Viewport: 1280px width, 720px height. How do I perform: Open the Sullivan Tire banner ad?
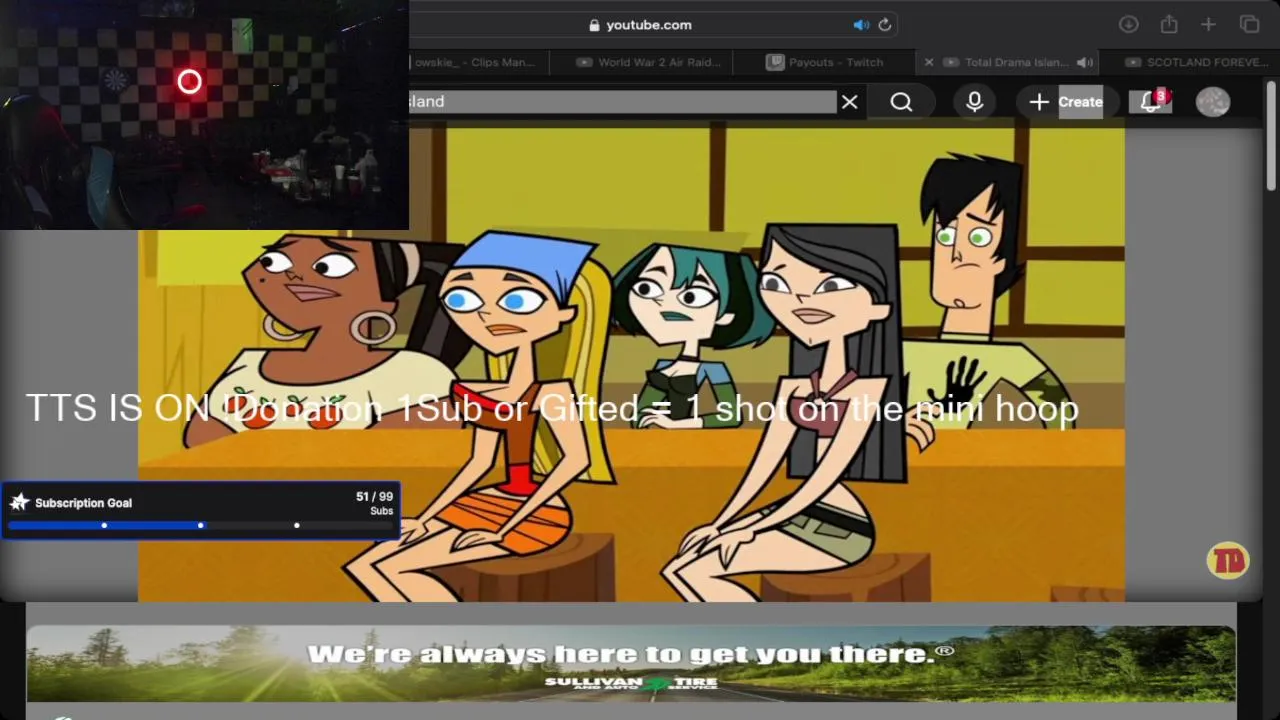coord(631,664)
